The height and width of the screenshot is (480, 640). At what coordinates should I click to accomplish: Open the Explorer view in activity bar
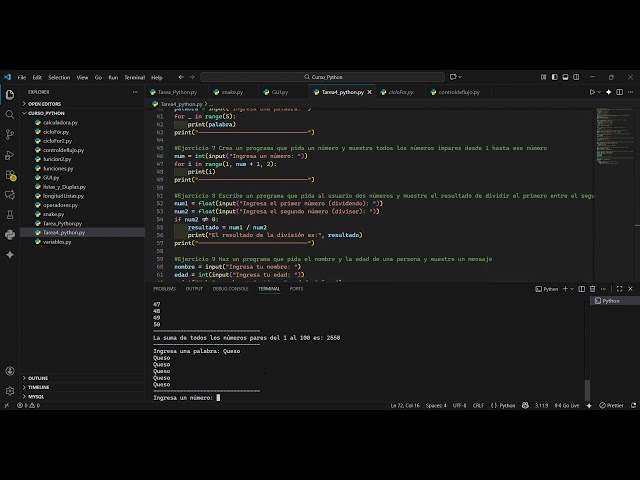click(x=10, y=95)
